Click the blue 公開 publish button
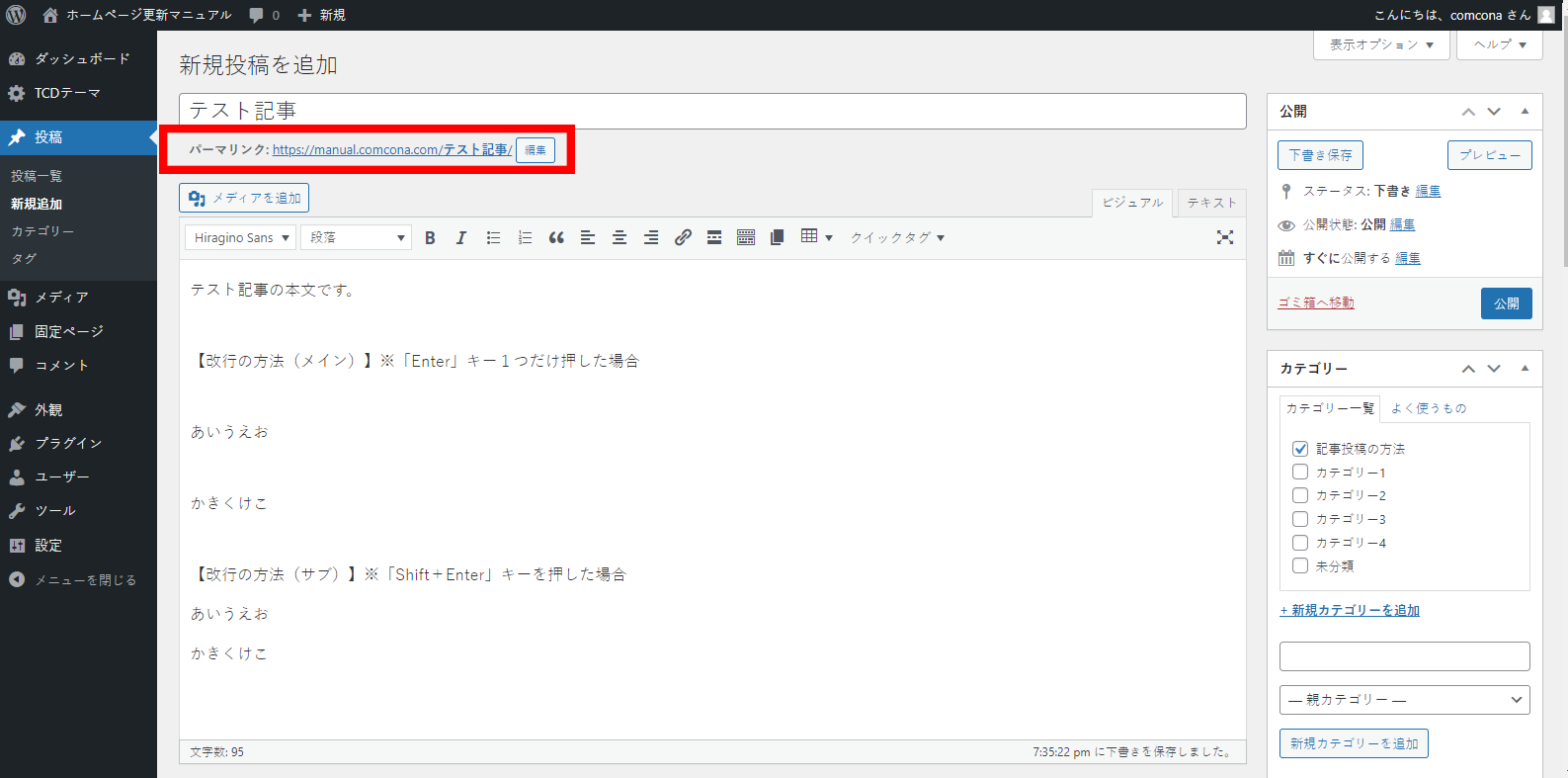The height and width of the screenshot is (778, 1568). click(1506, 303)
